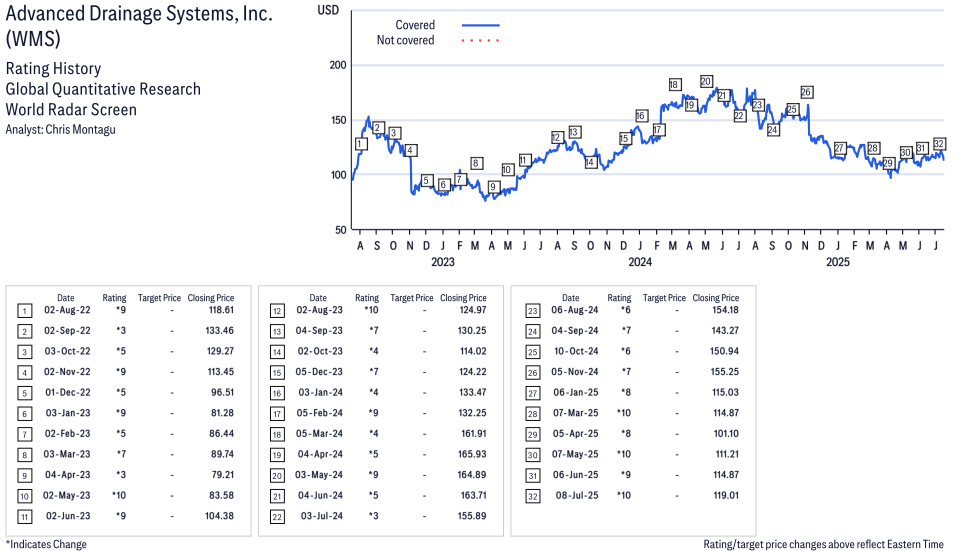The width and height of the screenshot is (955, 551).
Task: Click the Global Quantitative Research heading
Action: pos(103,89)
